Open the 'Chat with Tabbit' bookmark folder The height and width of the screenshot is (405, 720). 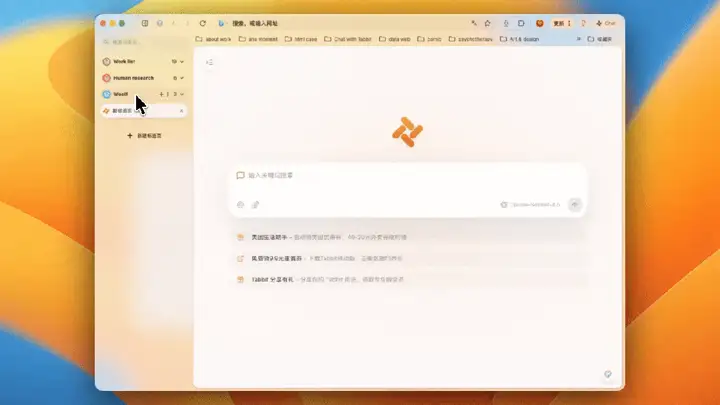[x=348, y=39]
